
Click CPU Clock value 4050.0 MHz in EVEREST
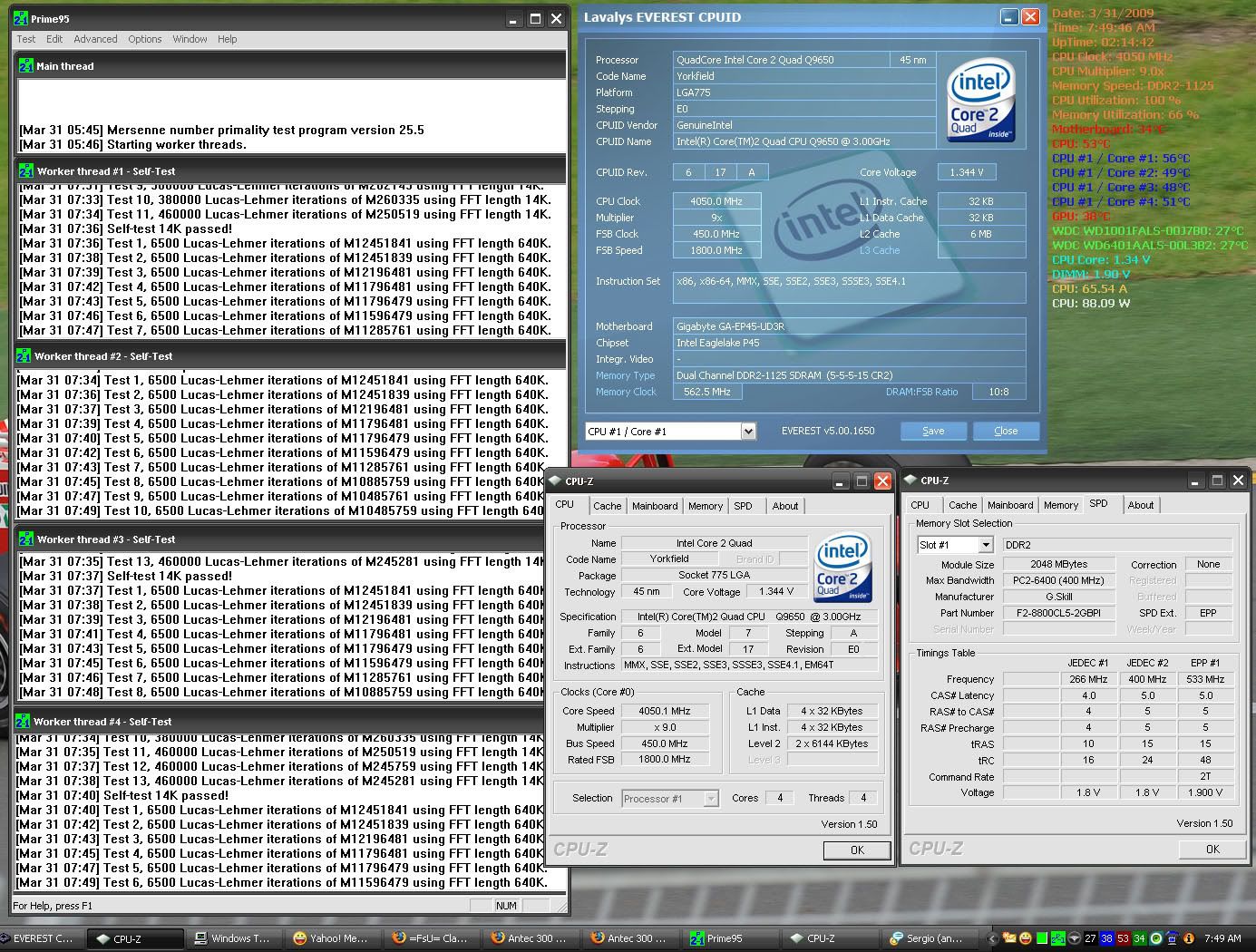point(716,201)
